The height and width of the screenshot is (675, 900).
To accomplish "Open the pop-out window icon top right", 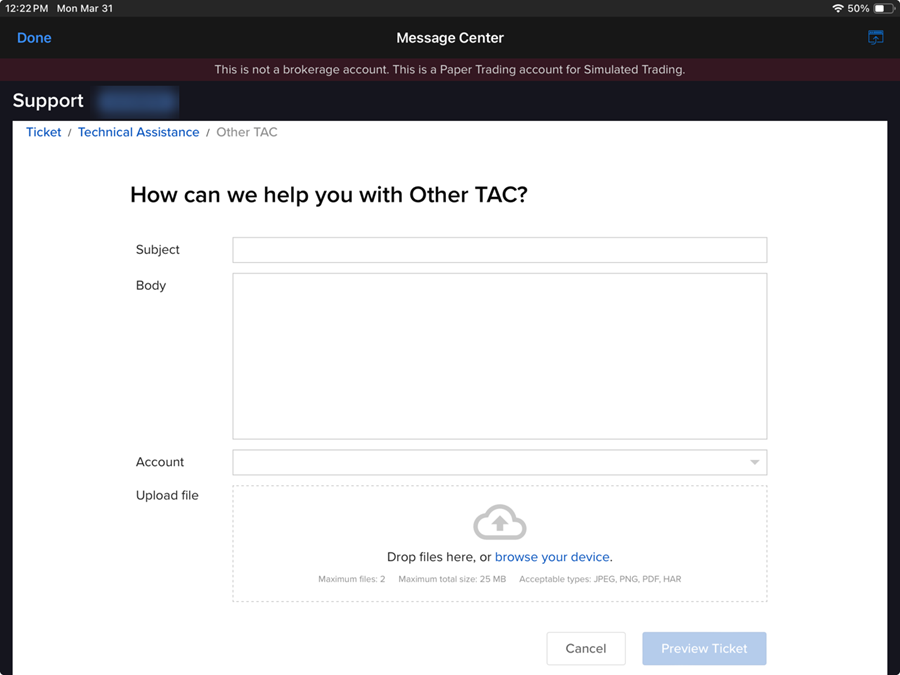I will (875, 37).
